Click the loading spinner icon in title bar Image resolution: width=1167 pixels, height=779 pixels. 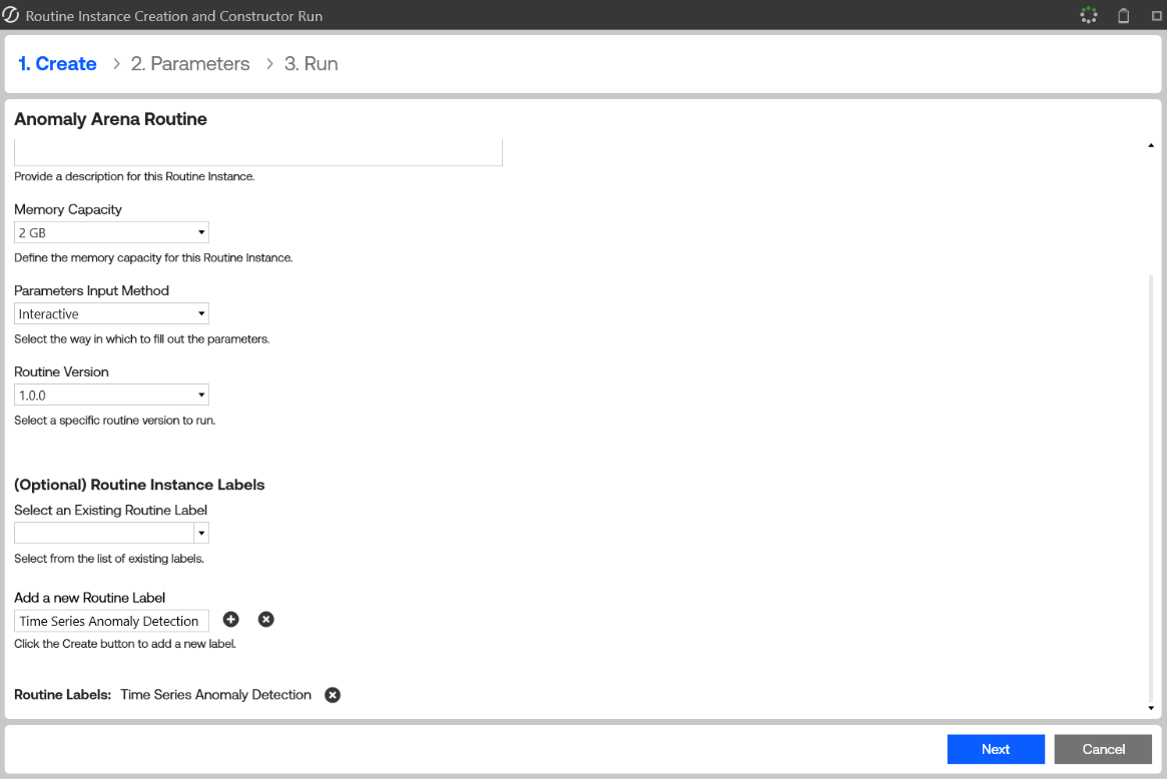1089,16
